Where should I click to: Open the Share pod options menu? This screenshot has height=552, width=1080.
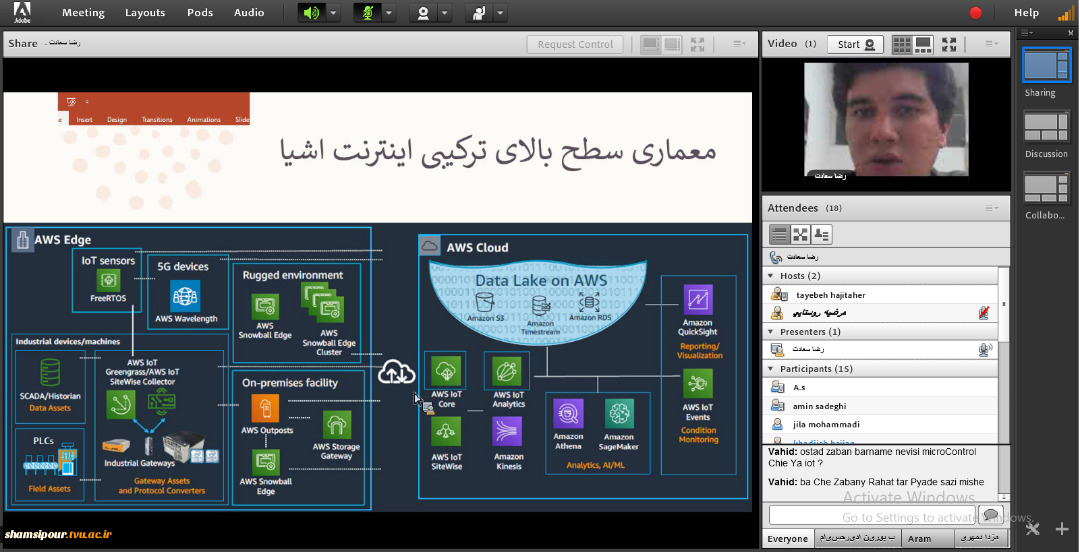point(739,44)
